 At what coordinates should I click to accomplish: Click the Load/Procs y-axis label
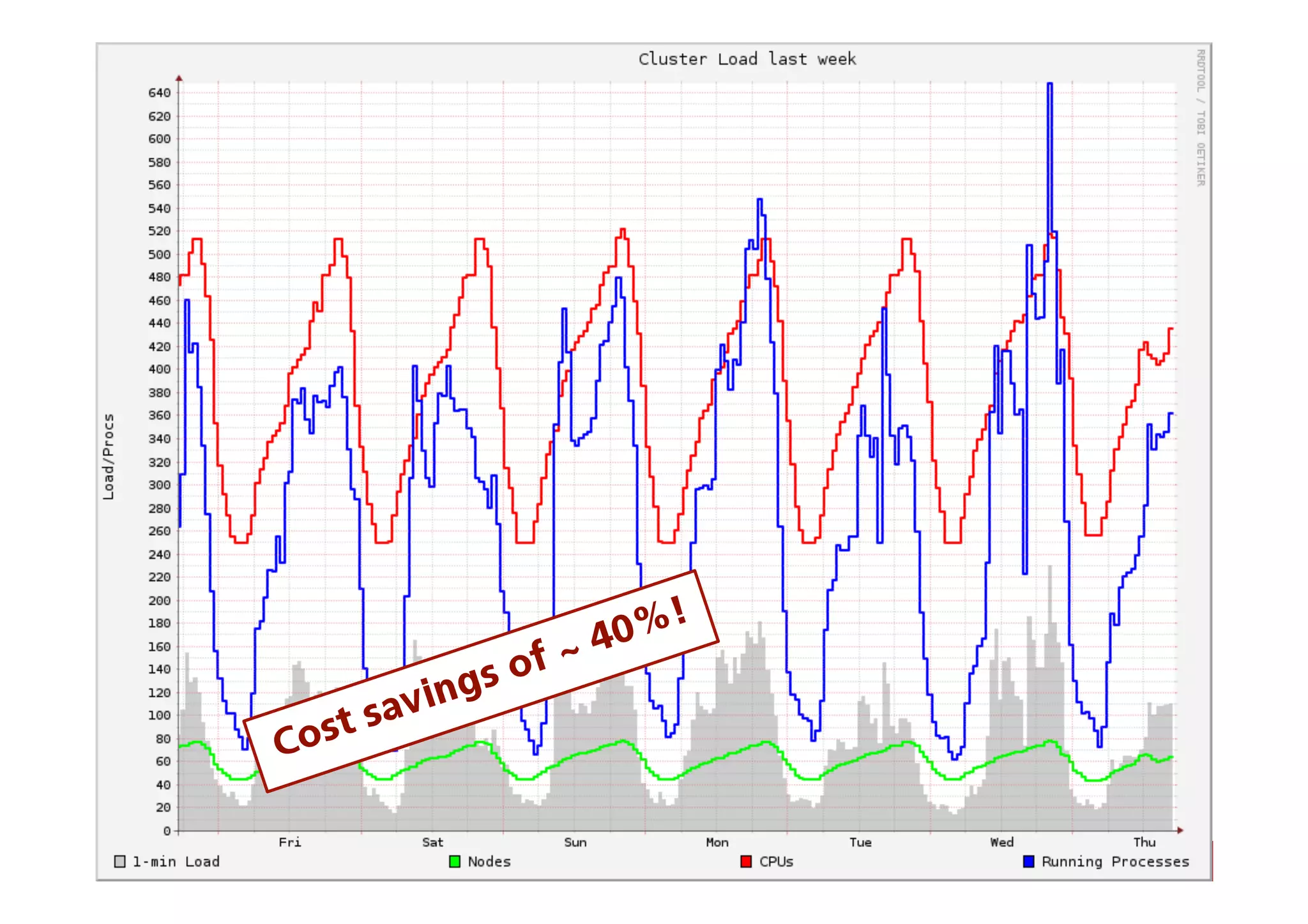109,456
